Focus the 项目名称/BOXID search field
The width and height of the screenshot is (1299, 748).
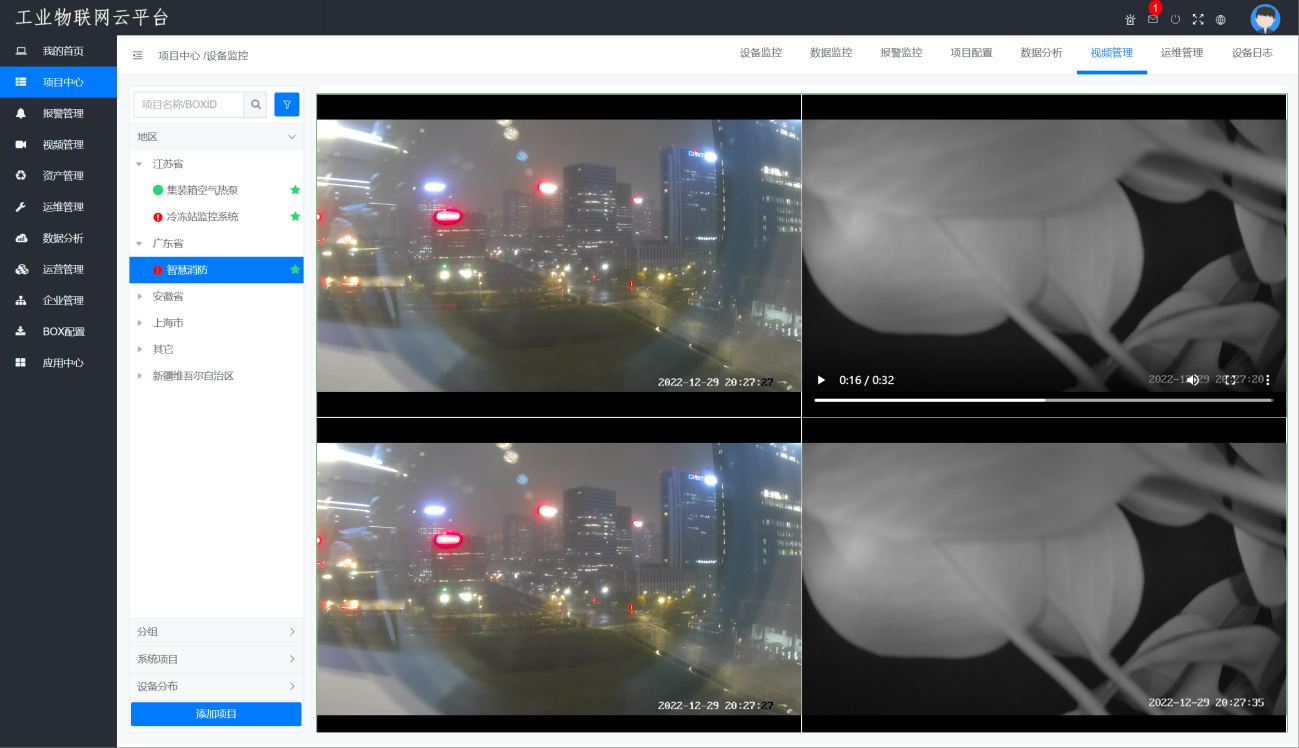189,104
